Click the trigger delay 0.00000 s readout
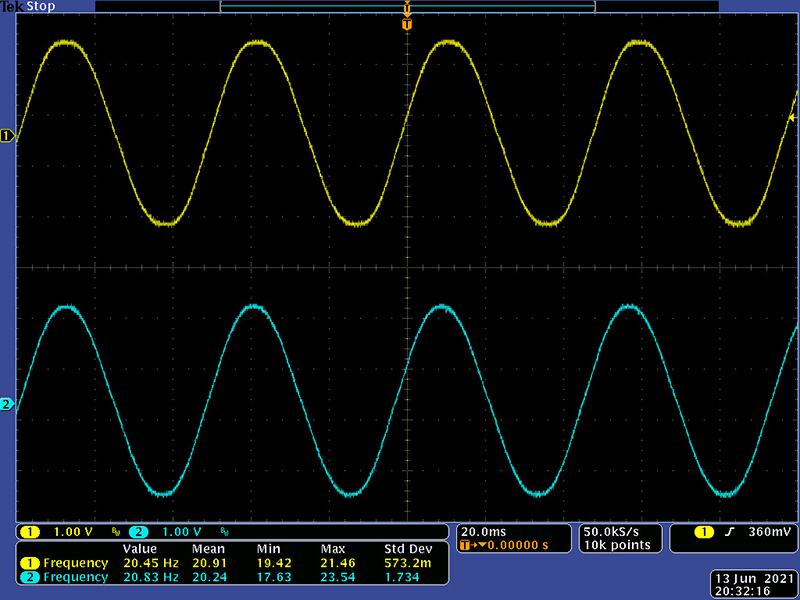This screenshot has height=600, width=800. 510,545
